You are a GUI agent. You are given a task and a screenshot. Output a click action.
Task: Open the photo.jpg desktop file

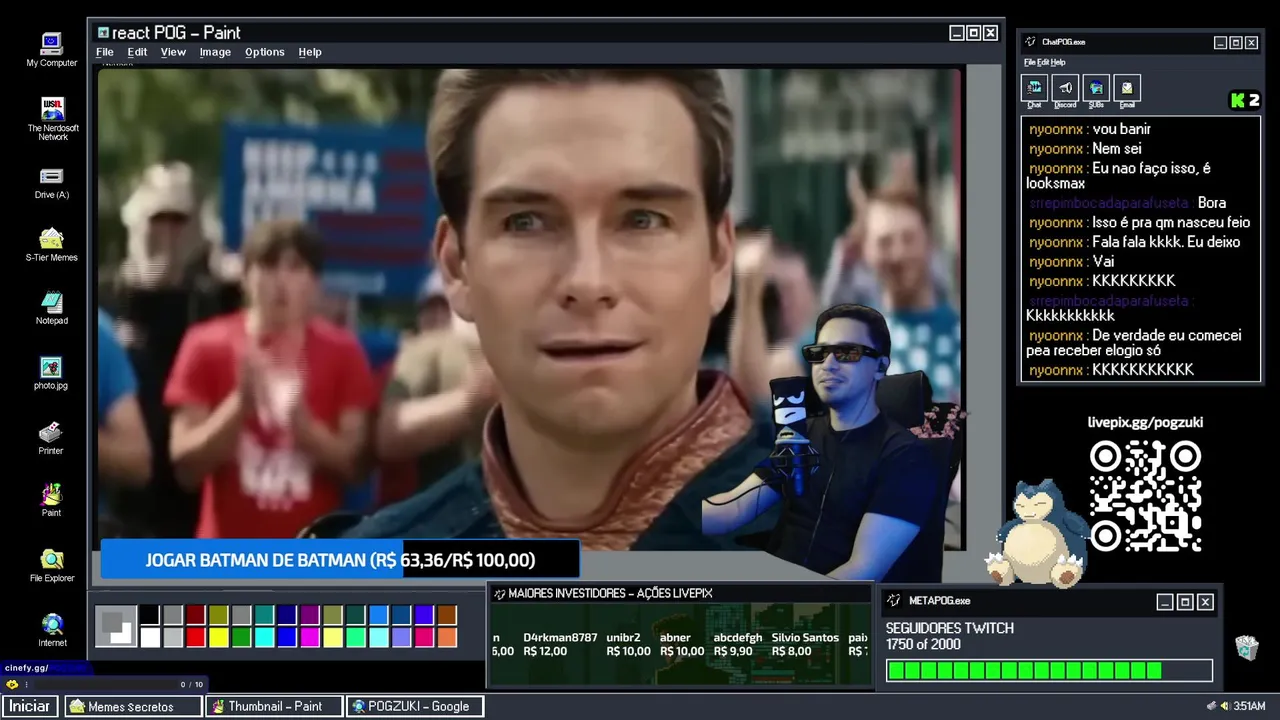coord(51,373)
